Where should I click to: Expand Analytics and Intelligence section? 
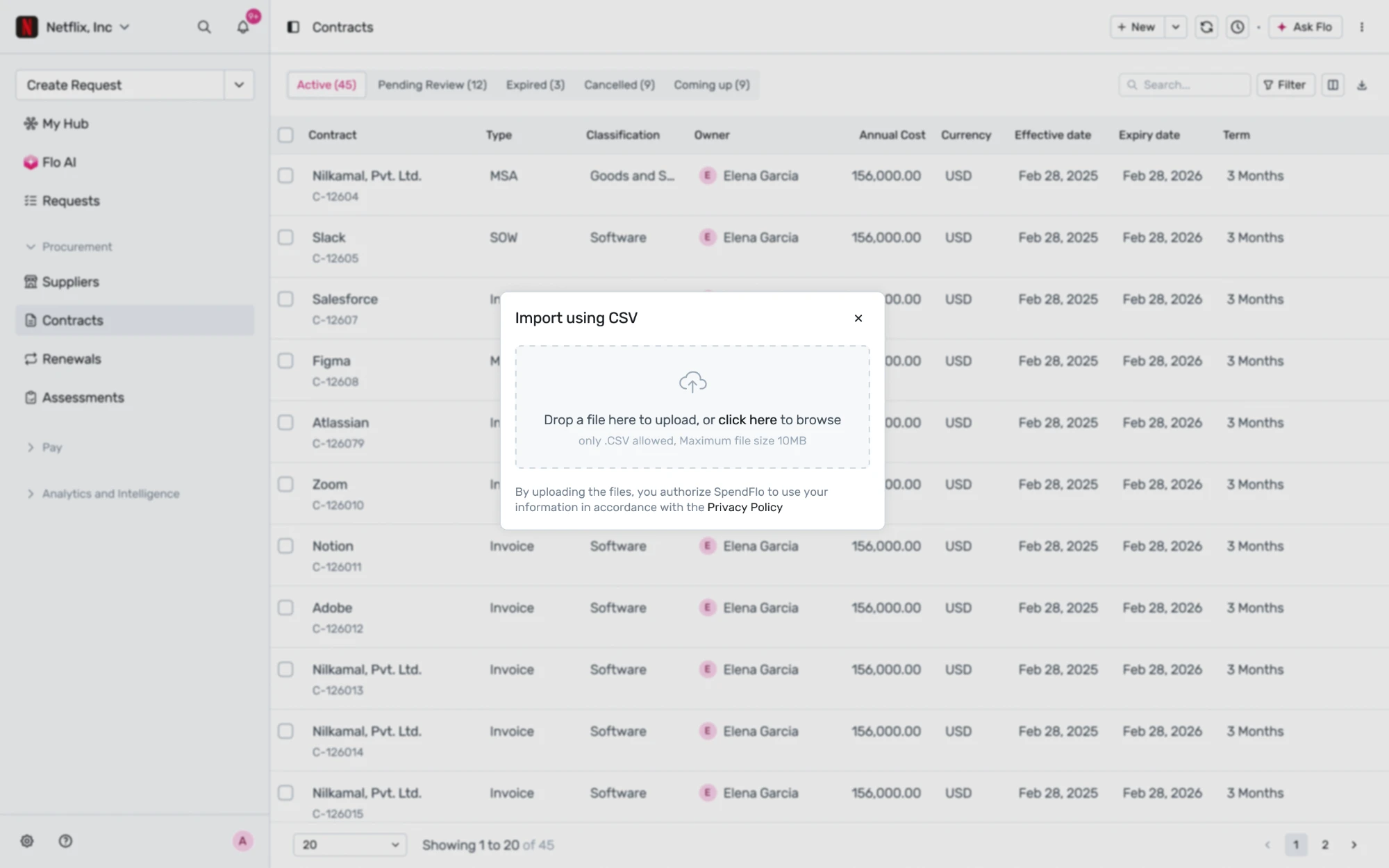(x=103, y=493)
